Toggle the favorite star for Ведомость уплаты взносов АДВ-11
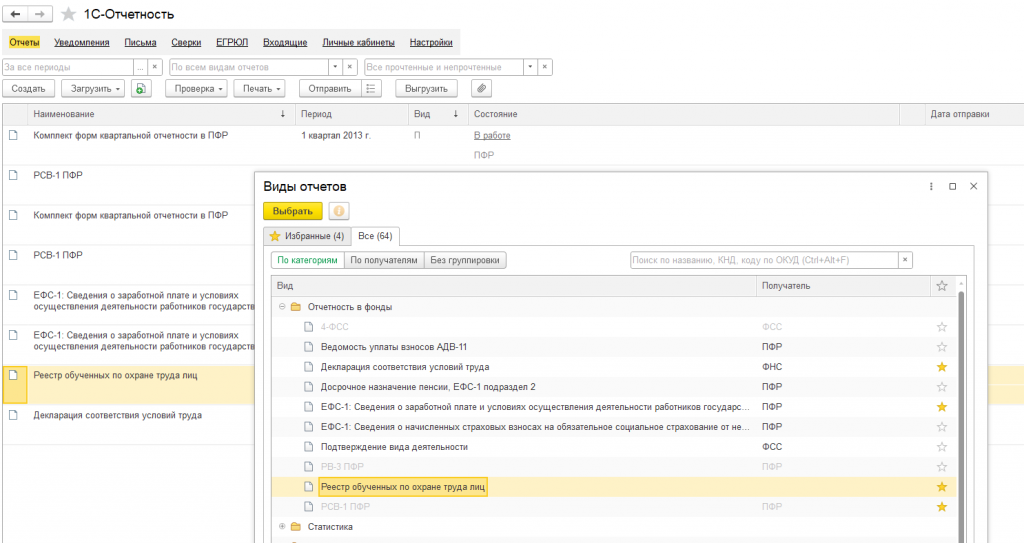1024x543 pixels. point(942,347)
